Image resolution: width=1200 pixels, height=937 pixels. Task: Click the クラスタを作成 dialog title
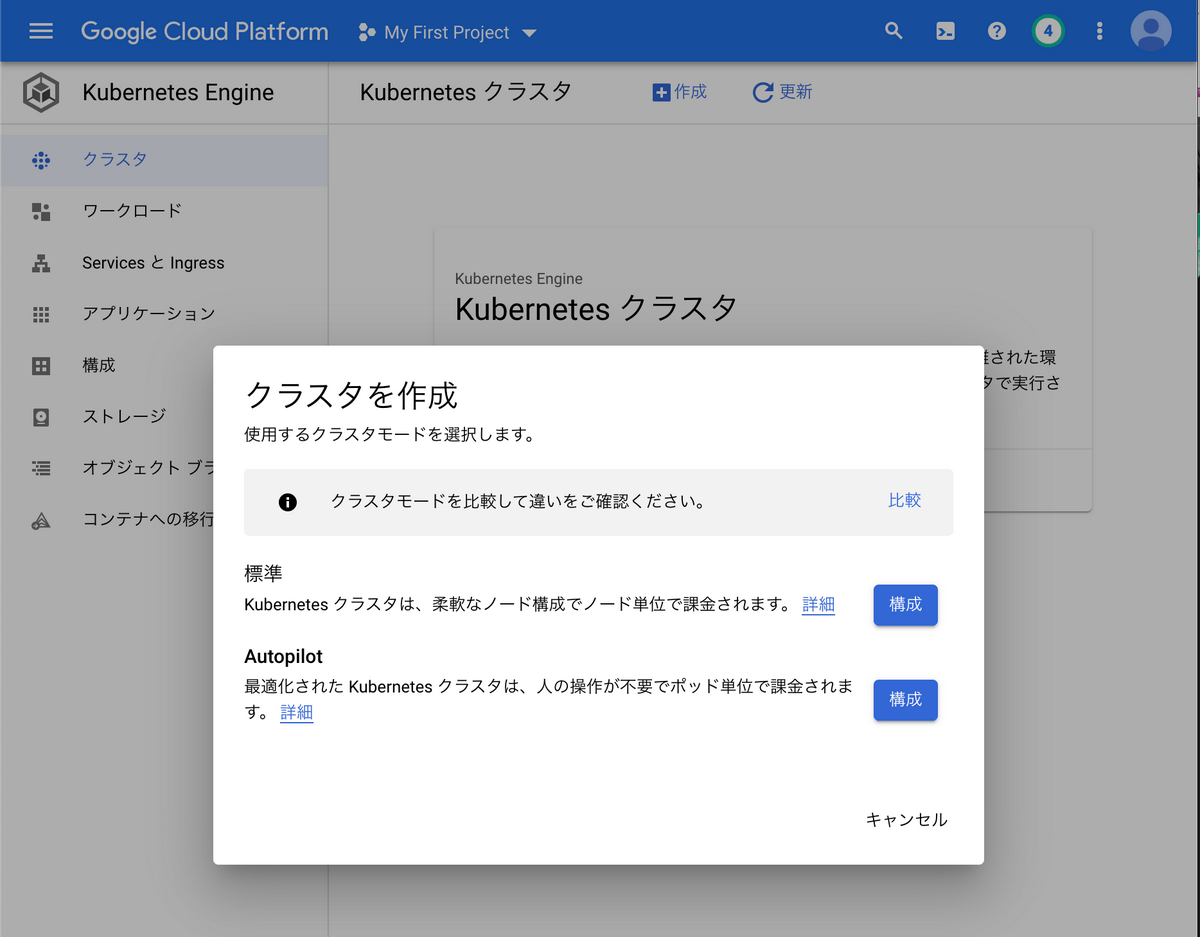click(351, 395)
